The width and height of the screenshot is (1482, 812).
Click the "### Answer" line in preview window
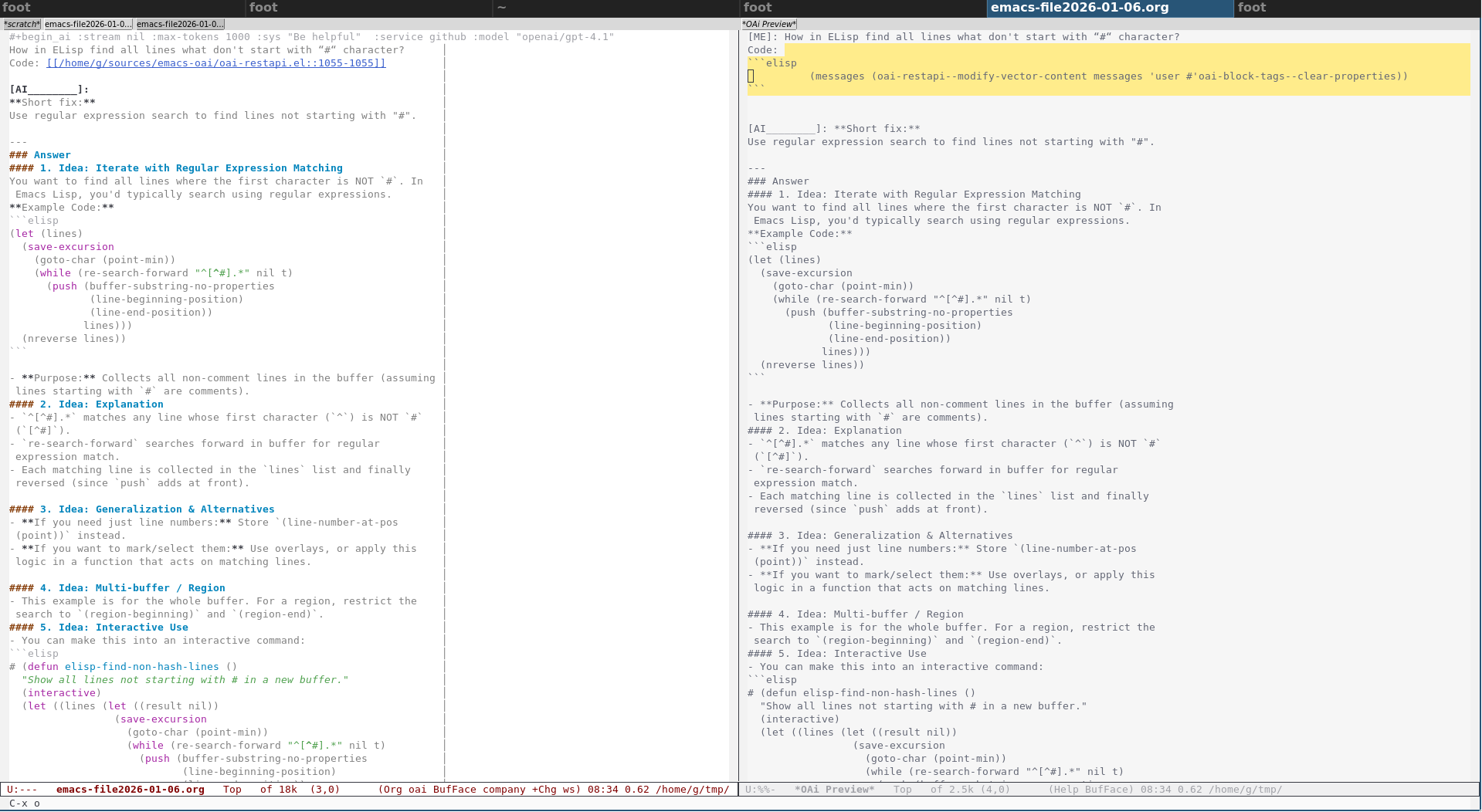click(778, 181)
